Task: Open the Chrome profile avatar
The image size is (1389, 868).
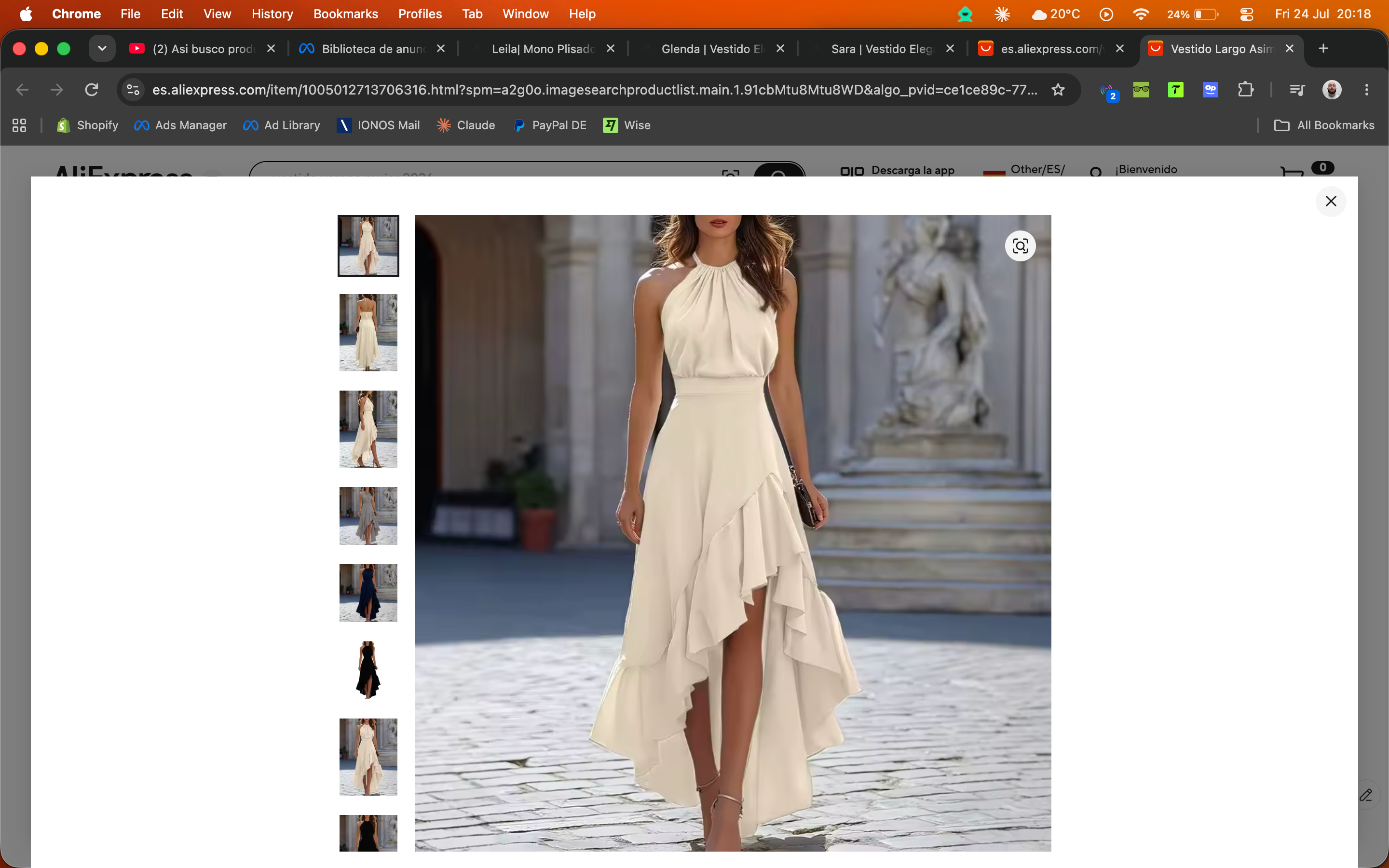Action: (1332, 90)
